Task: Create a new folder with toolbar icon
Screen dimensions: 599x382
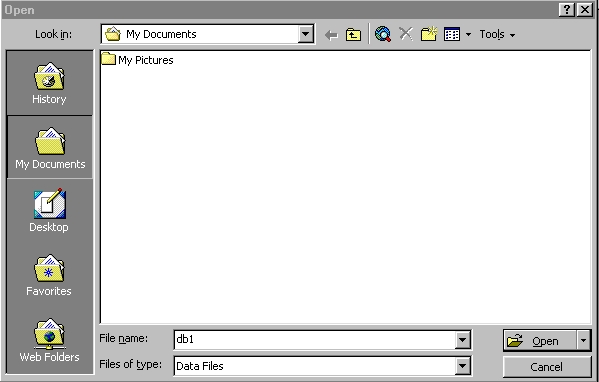Action: point(429,34)
